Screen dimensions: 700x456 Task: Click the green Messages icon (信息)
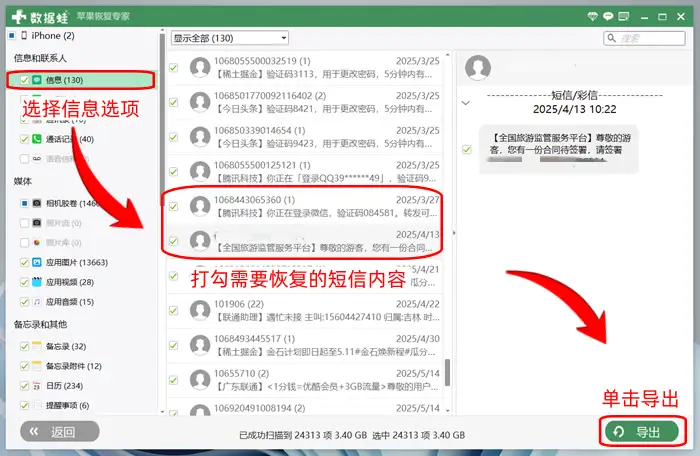tap(37, 80)
